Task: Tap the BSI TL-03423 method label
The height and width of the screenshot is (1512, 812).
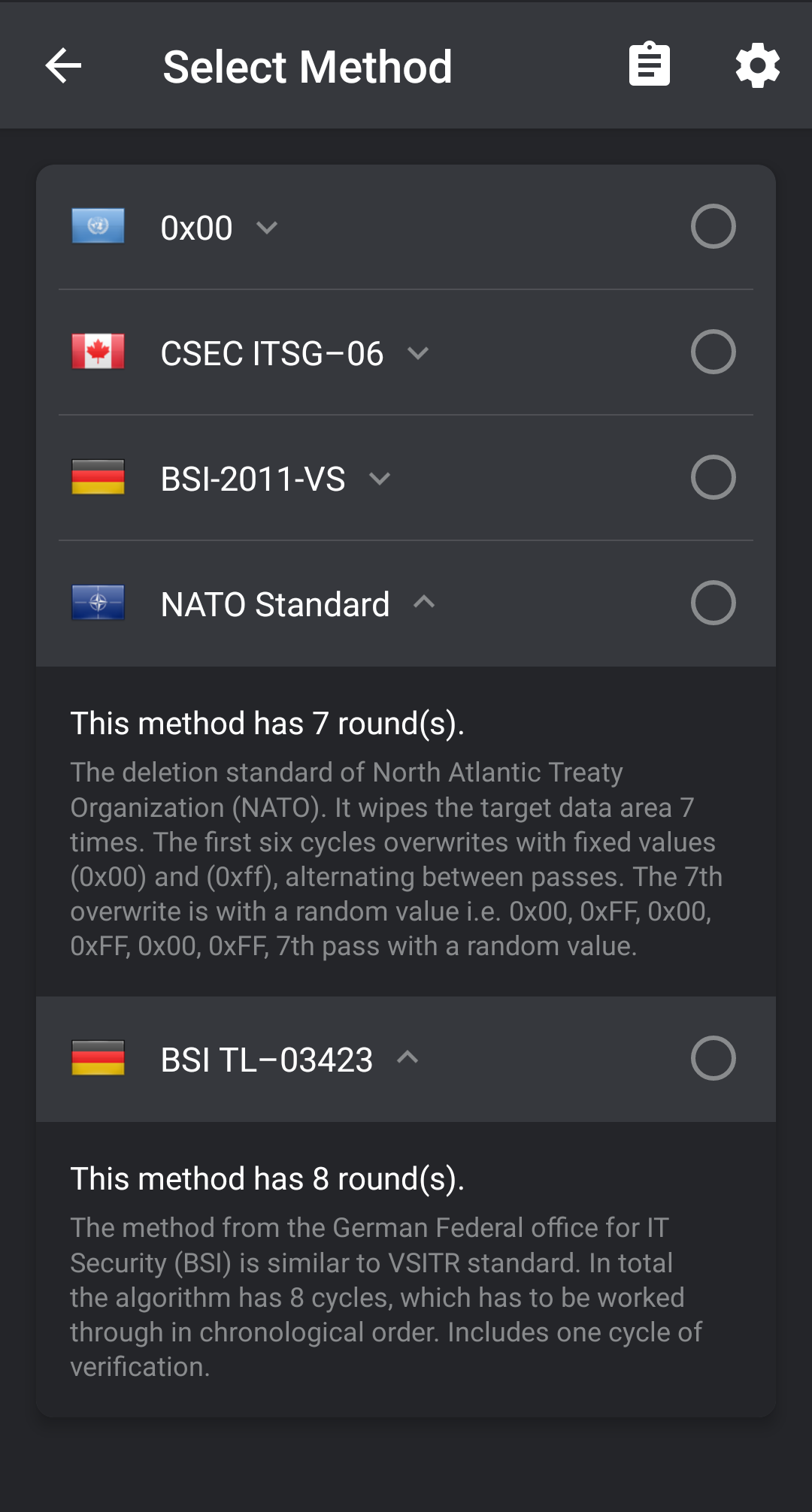Action: coord(267,1060)
